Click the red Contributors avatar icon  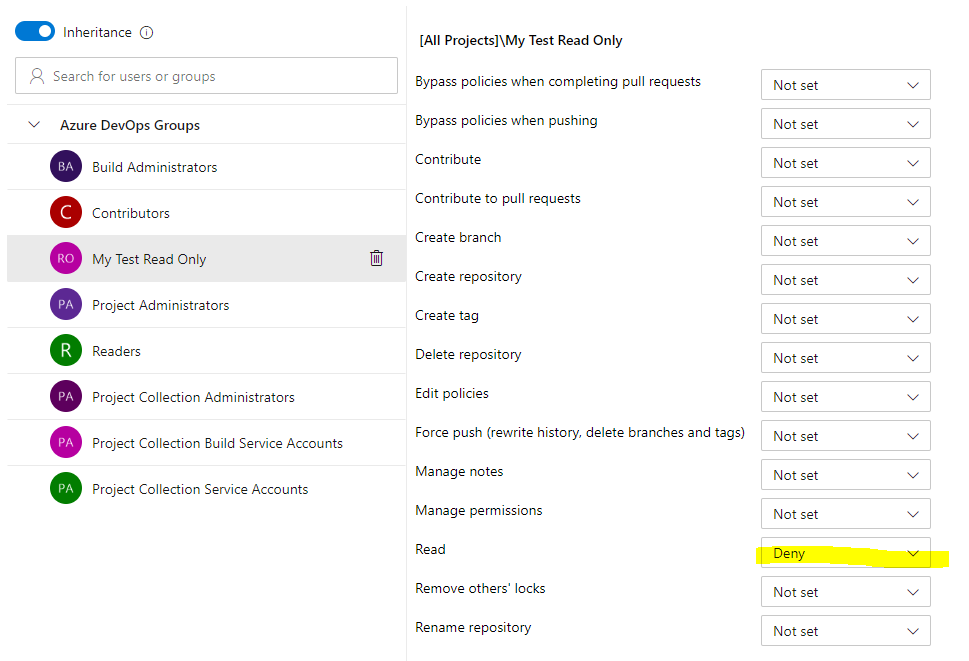coord(66,213)
